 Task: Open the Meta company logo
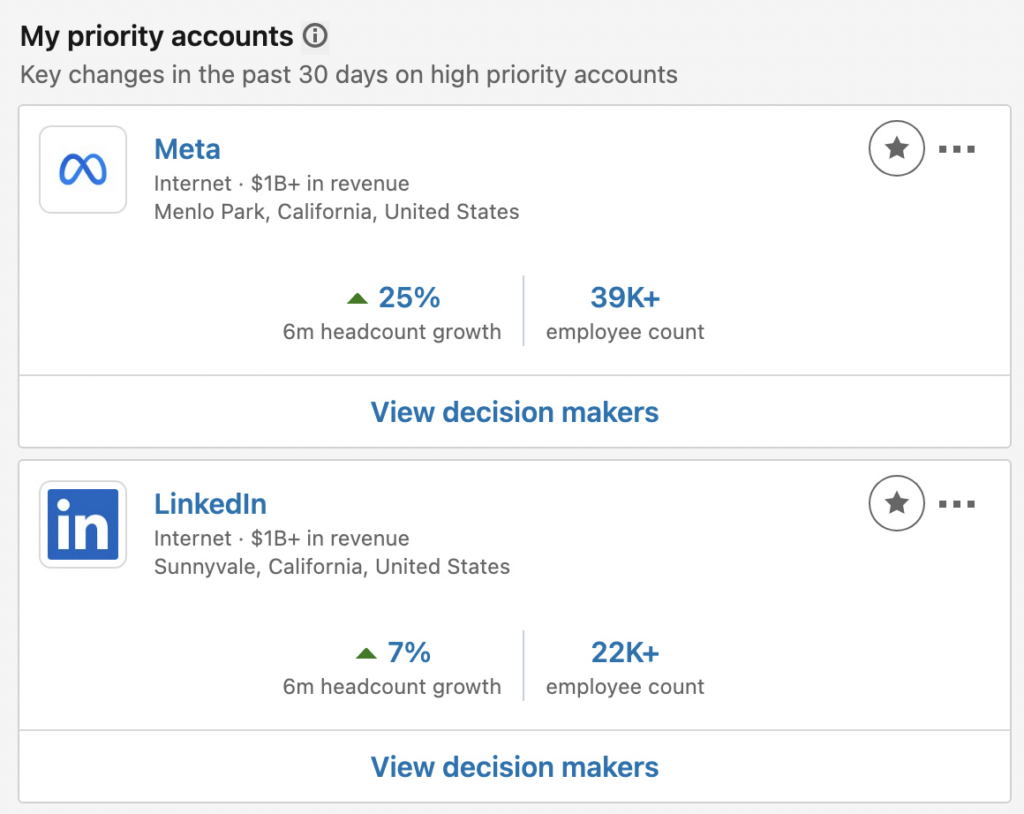(83, 169)
